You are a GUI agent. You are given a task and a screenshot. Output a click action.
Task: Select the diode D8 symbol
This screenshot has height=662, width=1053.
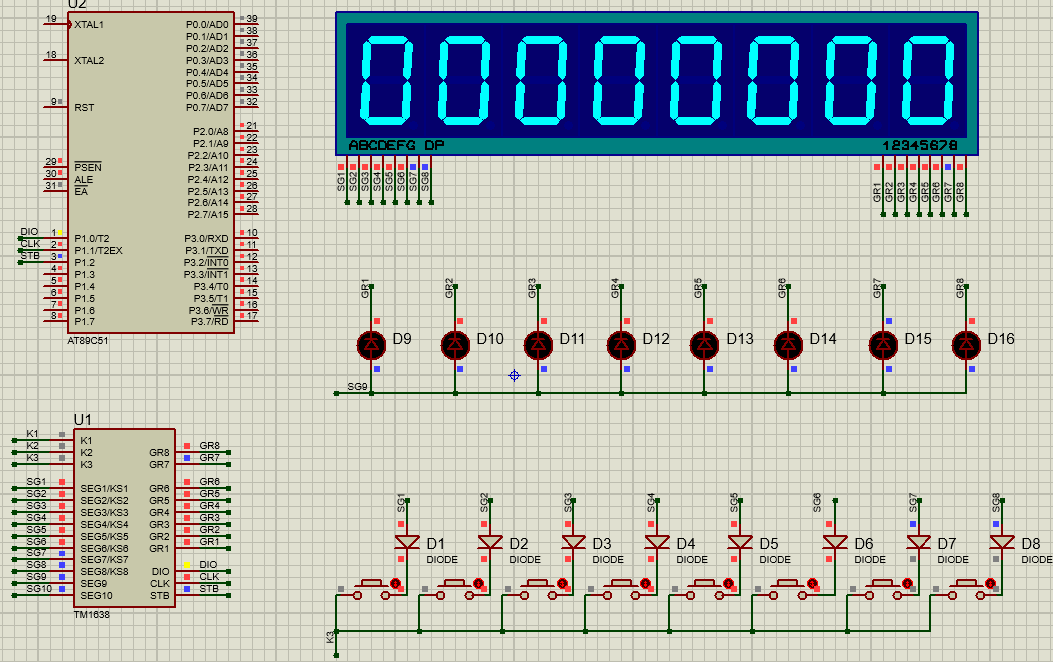pyautogui.click(x=1000, y=540)
